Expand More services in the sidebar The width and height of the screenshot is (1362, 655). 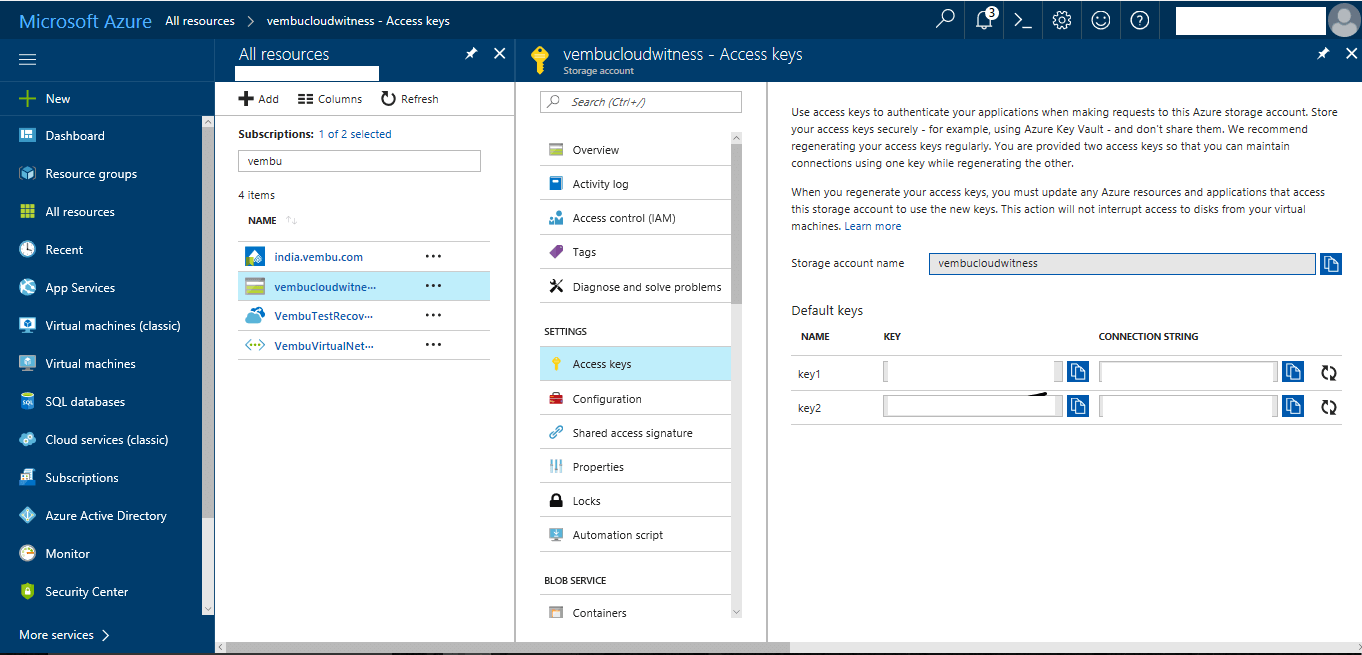pyautogui.click(x=64, y=635)
